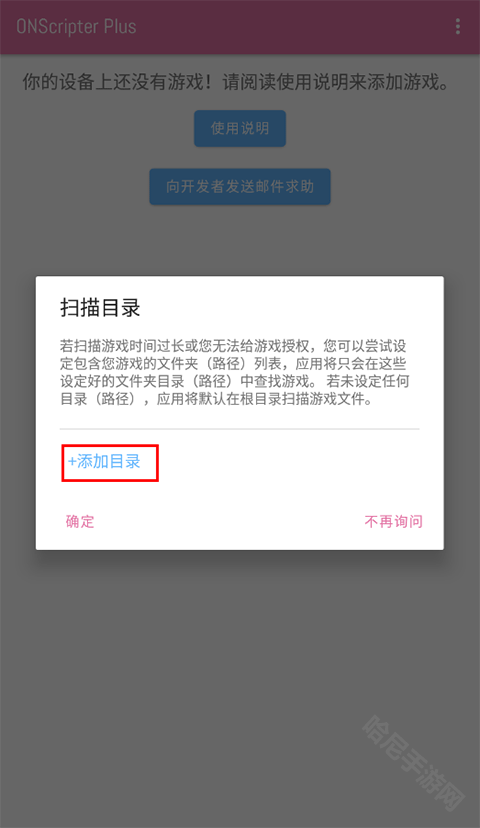Click the scan directory explanation paragraph
The height and width of the screenshot is (828, 480).
click(235, 372)
